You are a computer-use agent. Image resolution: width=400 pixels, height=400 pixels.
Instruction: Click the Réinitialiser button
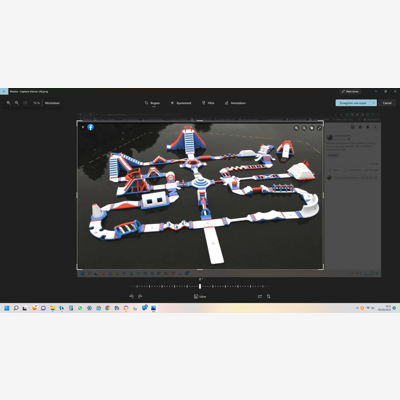pos(52,103)
